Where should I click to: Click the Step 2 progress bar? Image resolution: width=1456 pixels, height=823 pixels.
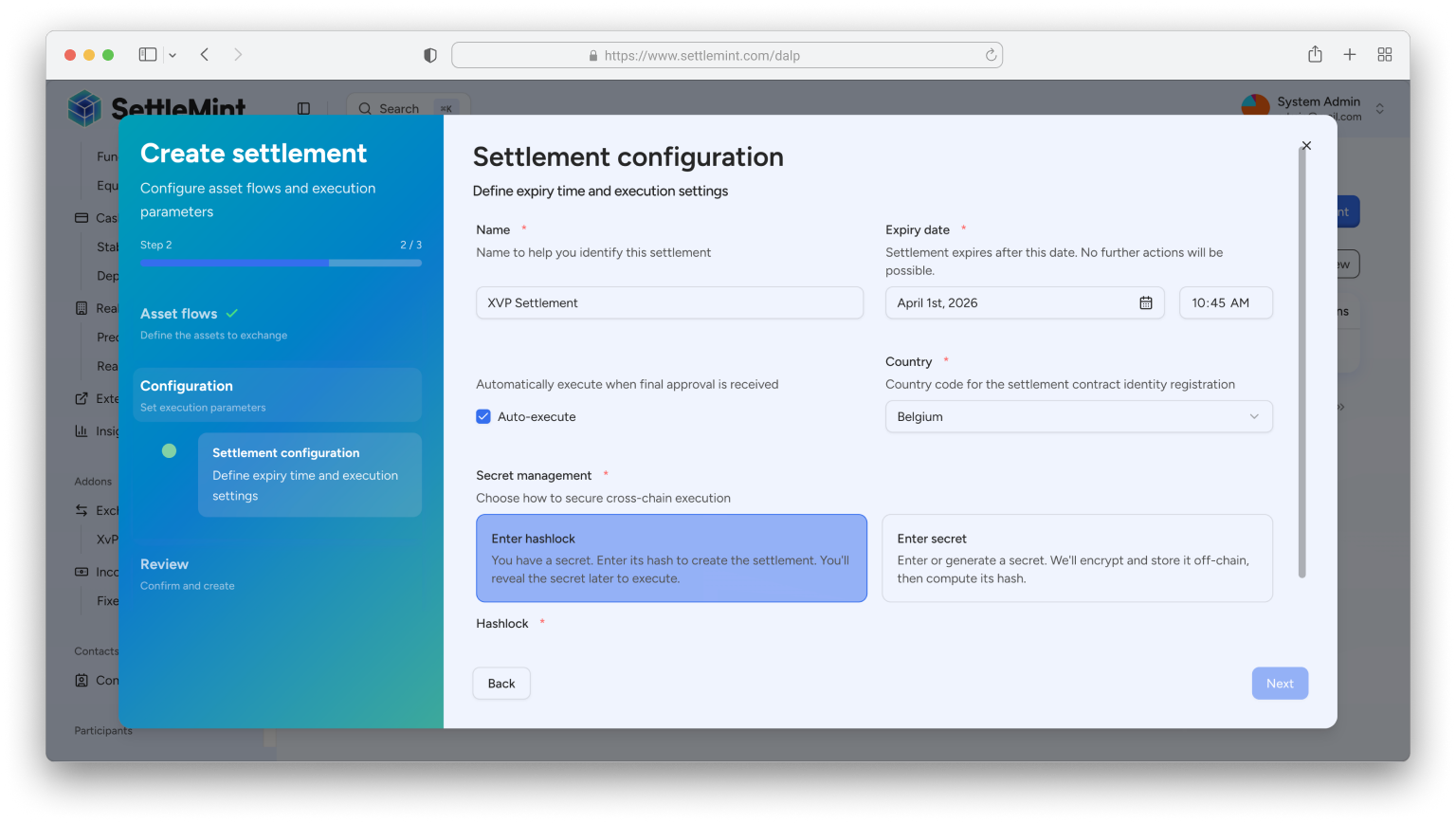coord(281,262)
